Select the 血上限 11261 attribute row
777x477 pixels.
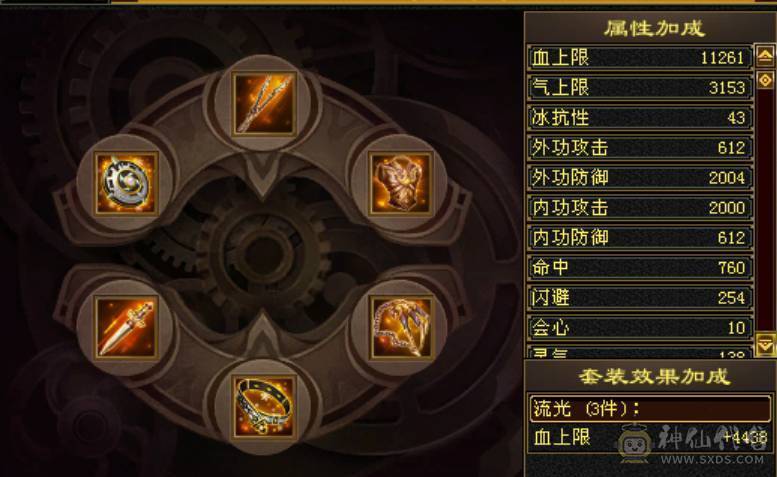point(640,58)
